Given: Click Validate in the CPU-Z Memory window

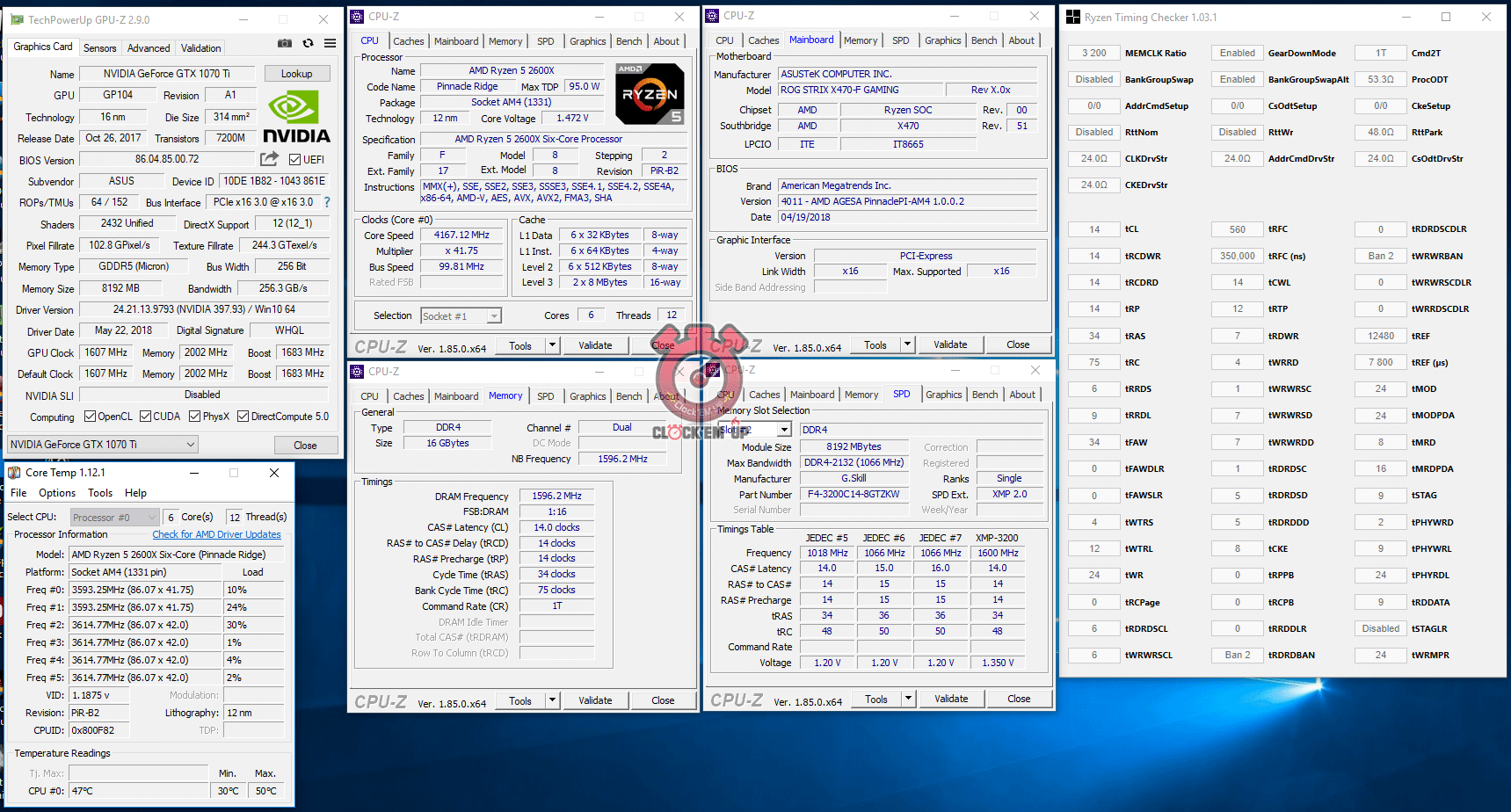Looking at the screenshot, I should pos(595,700).
